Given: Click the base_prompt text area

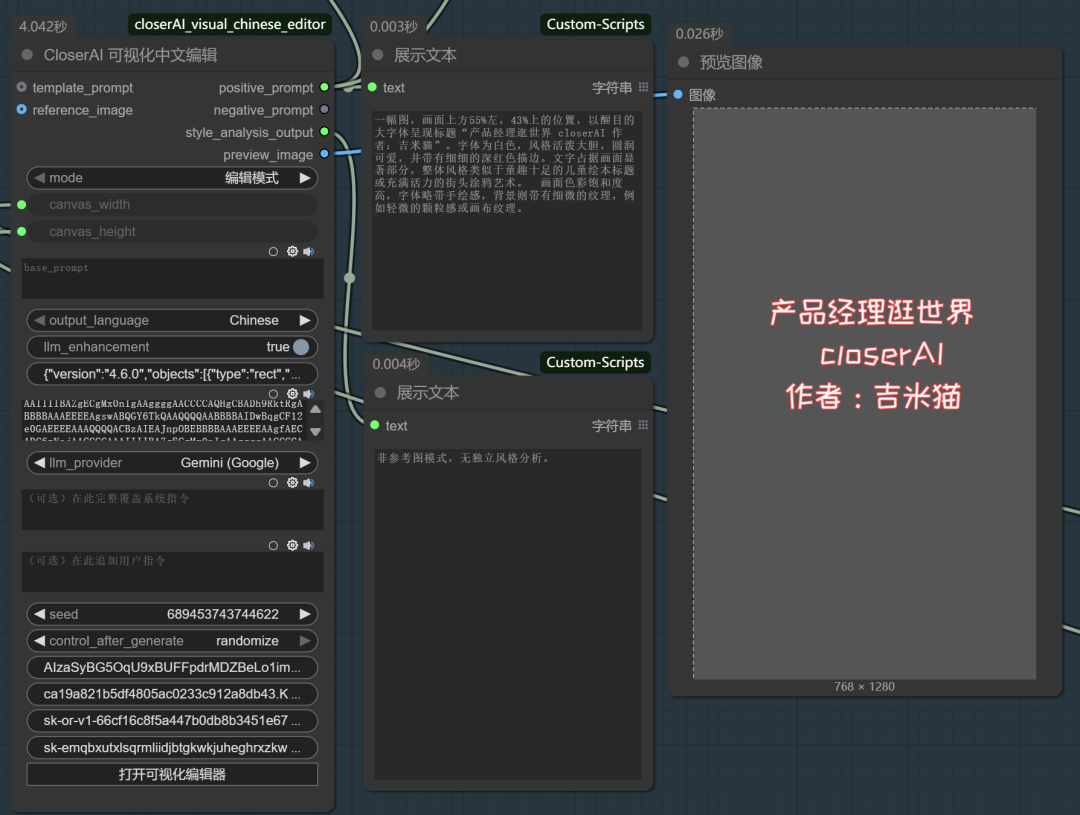Looking at the screenshot, I should pos(172,279).
